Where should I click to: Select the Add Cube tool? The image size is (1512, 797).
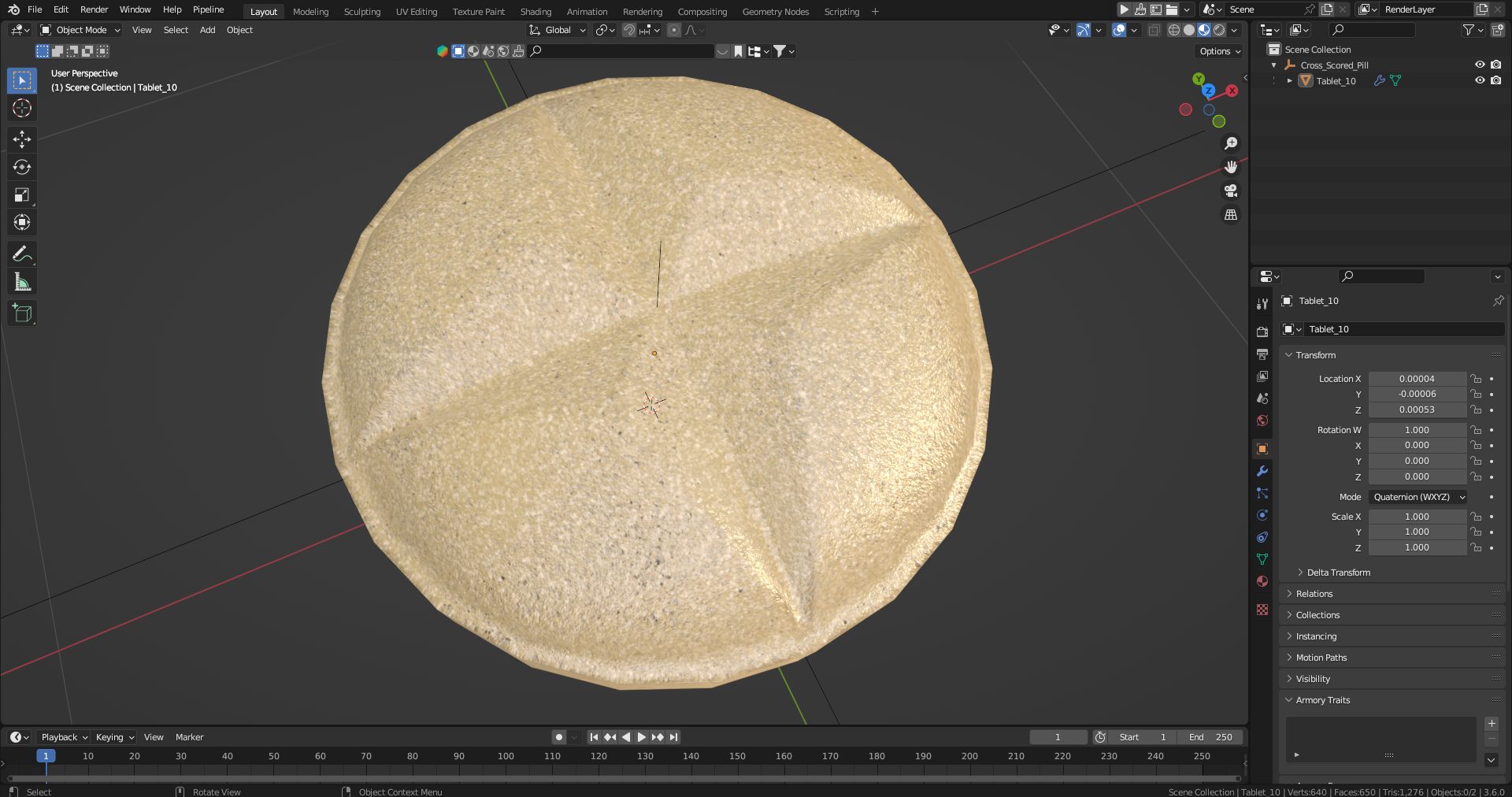click(x=22, y=313)
